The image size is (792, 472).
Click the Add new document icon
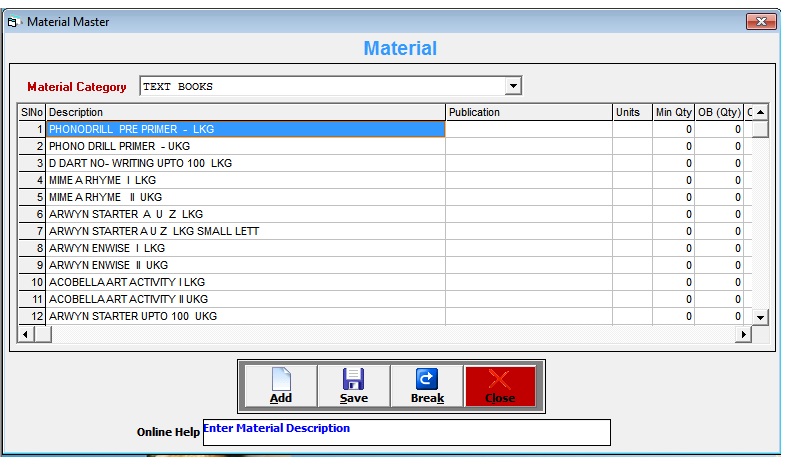click(x=281, y=379)
